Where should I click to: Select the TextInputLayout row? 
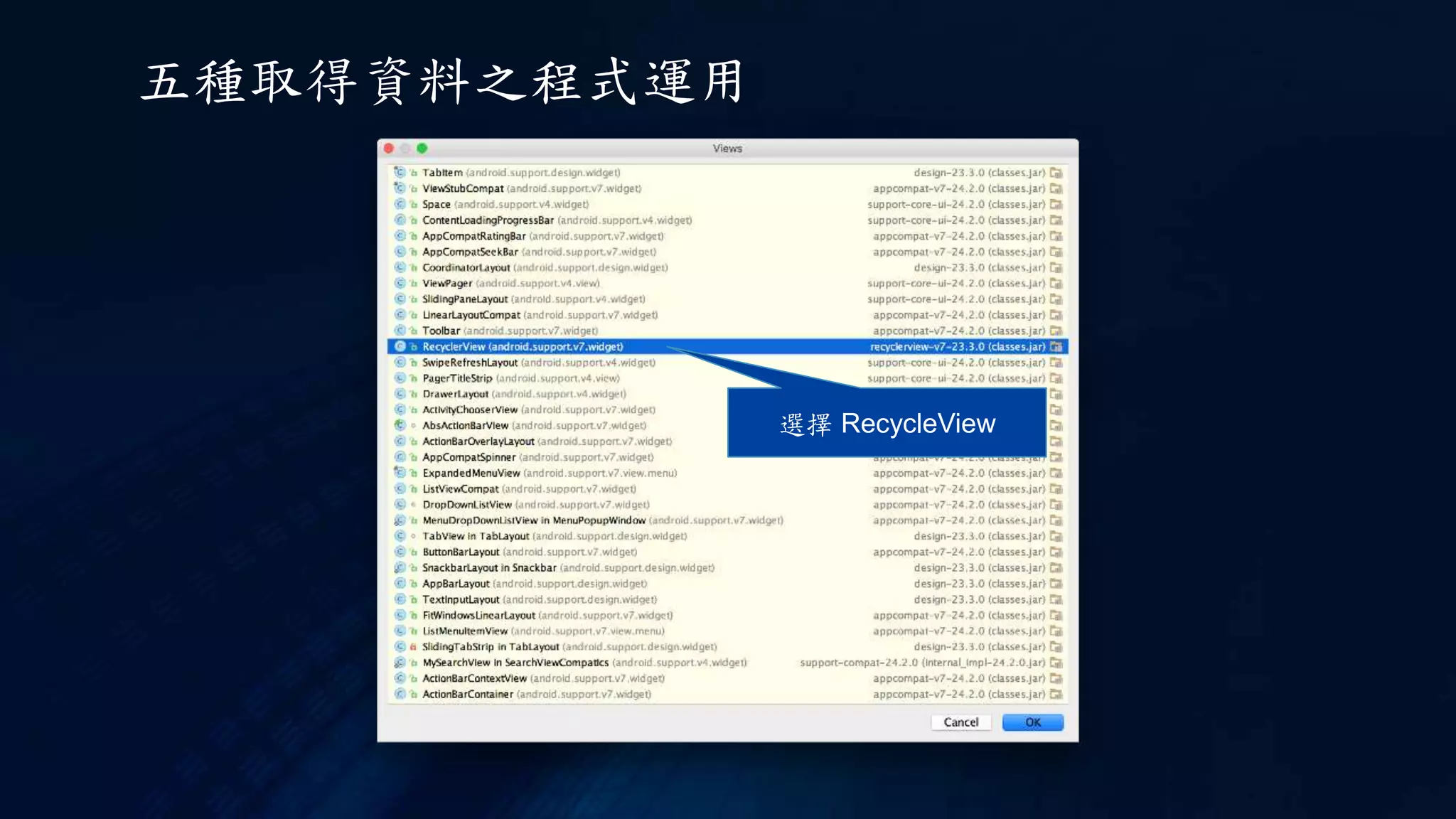coord(727,599)
